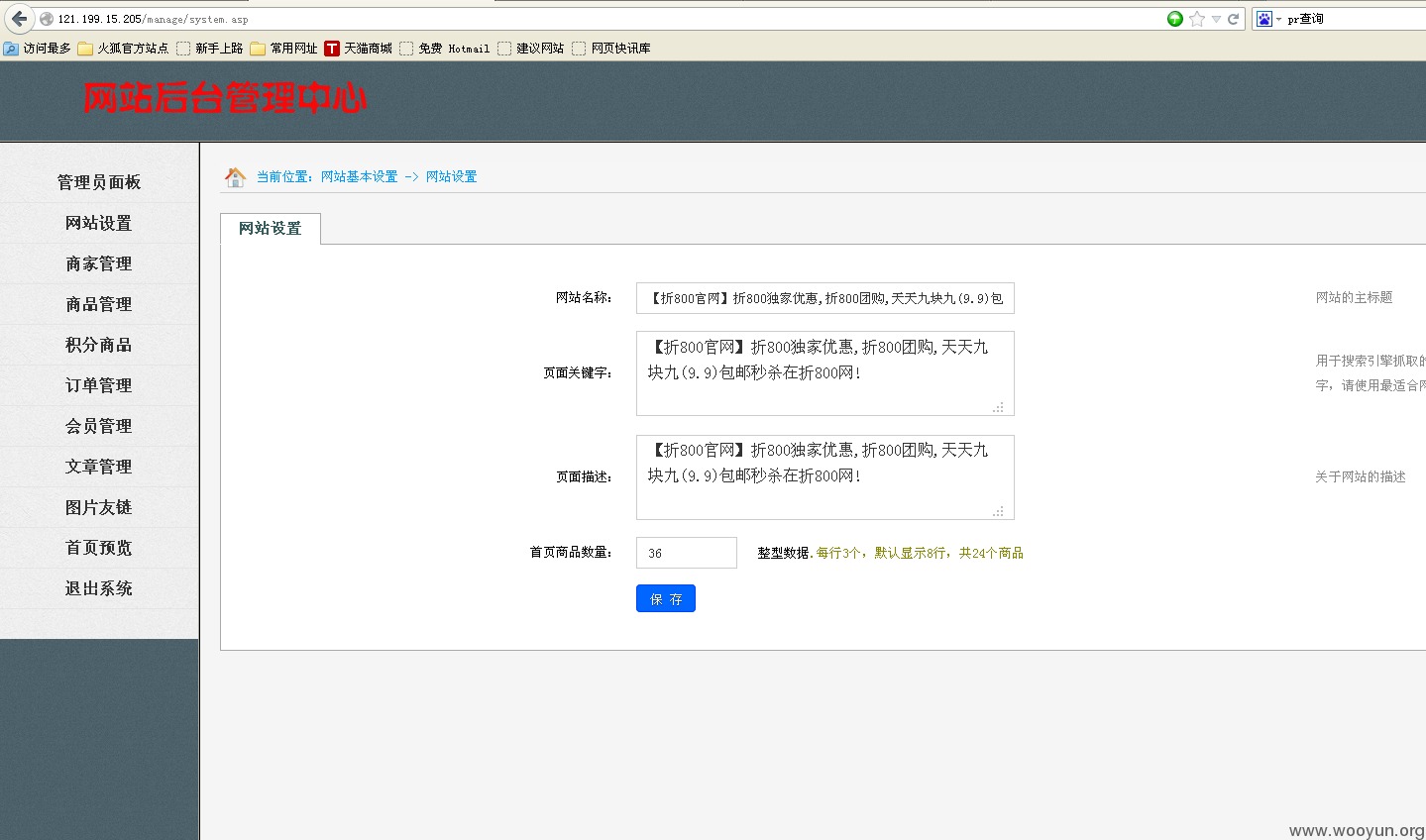
Task: Open the 常用网址 bookmark folder
Action: (x=284, y=49)
